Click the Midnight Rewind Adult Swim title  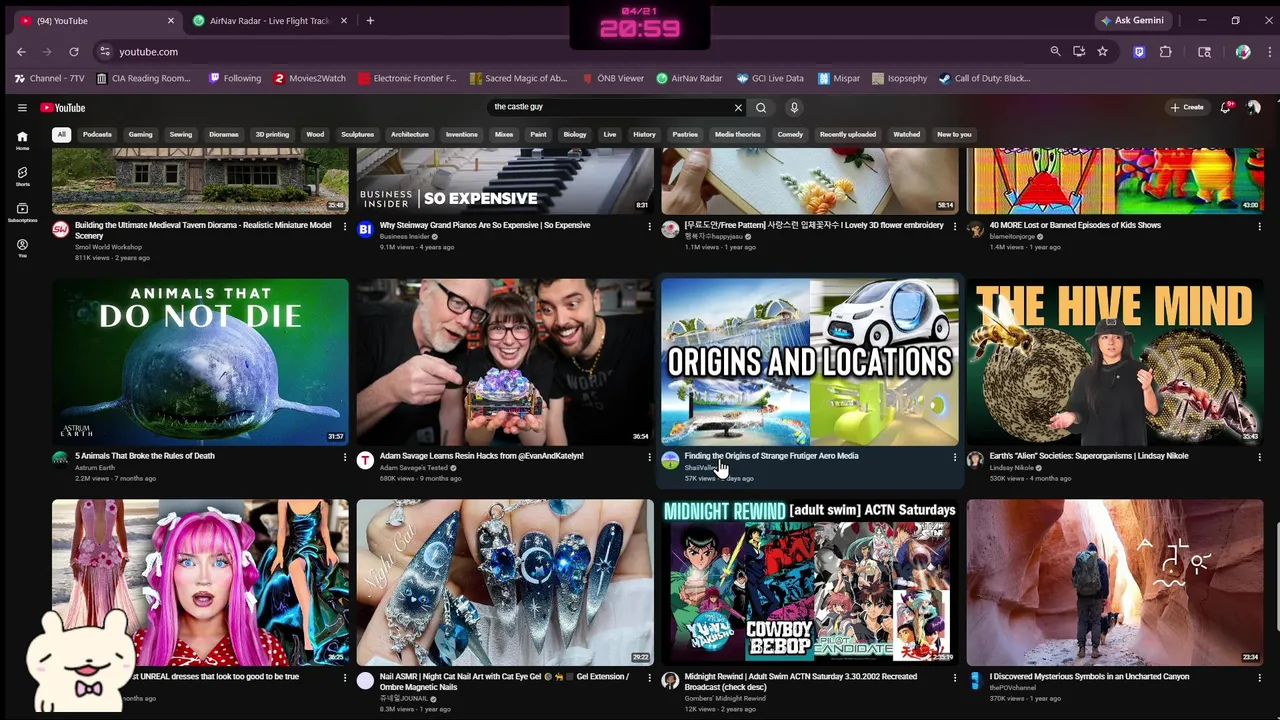coord(801,682)
